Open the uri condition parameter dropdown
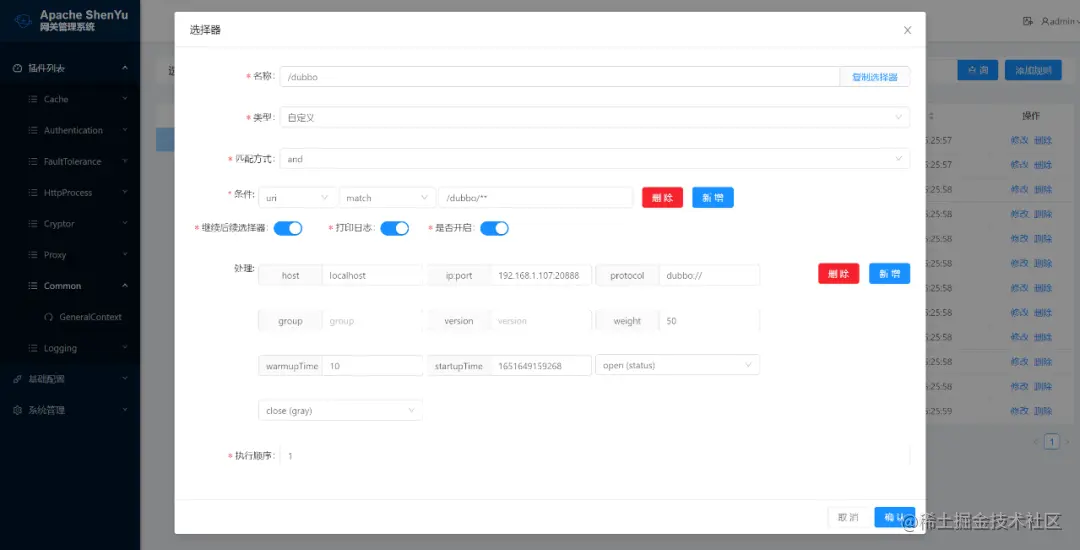 (298, 198)
